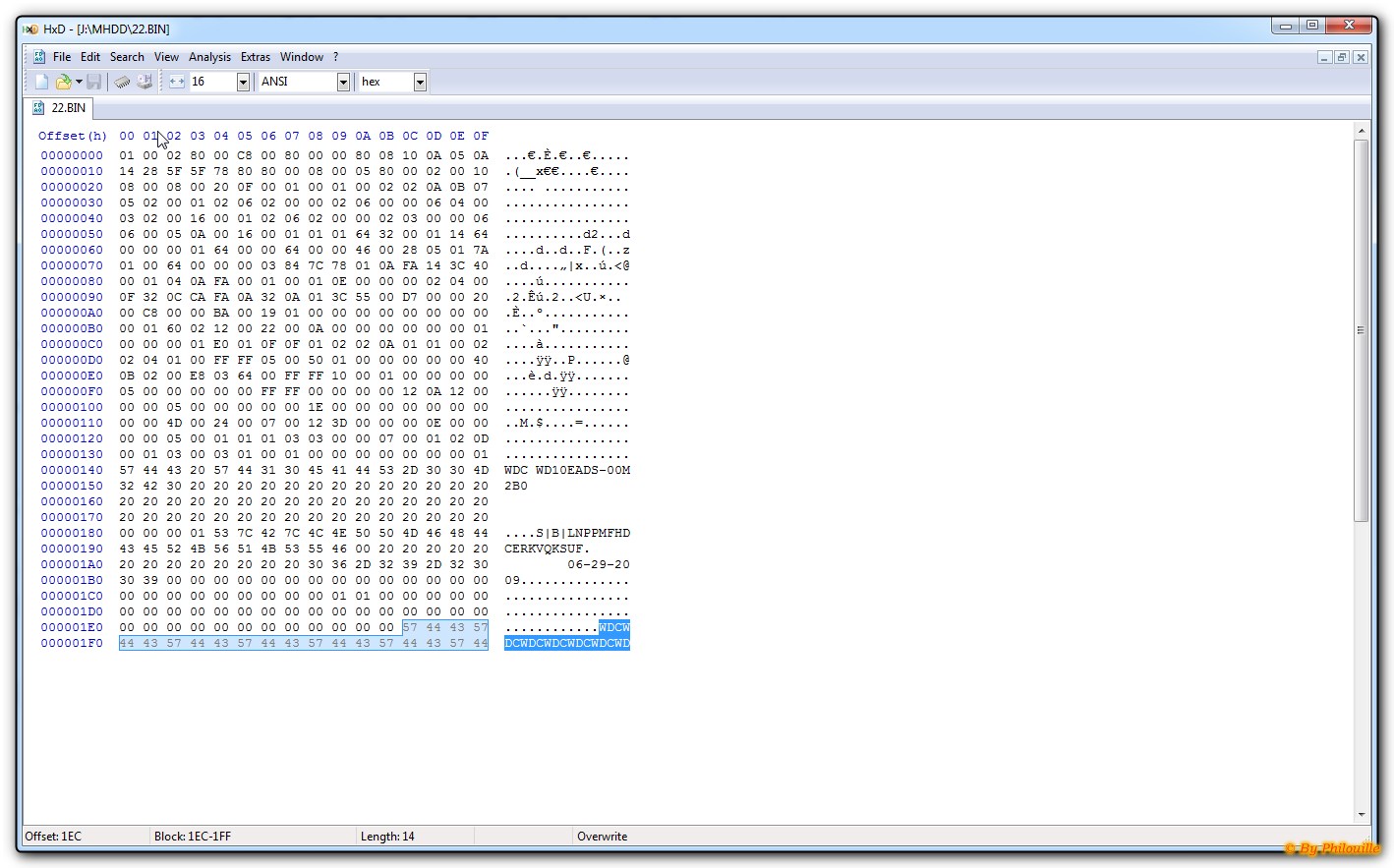Click the greyed Save disk icon
Image resolution: width=1394 pixels, height=868 pixels.
[94, 82]
